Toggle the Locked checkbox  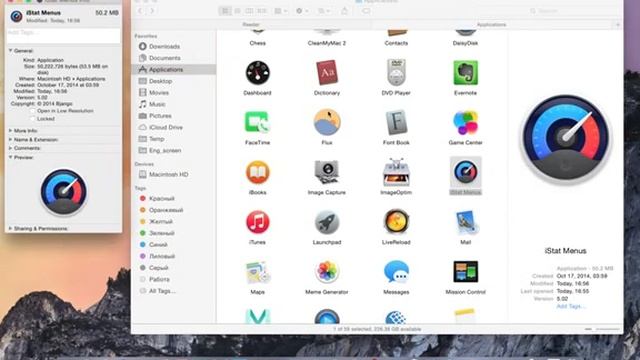coord(33,119)
